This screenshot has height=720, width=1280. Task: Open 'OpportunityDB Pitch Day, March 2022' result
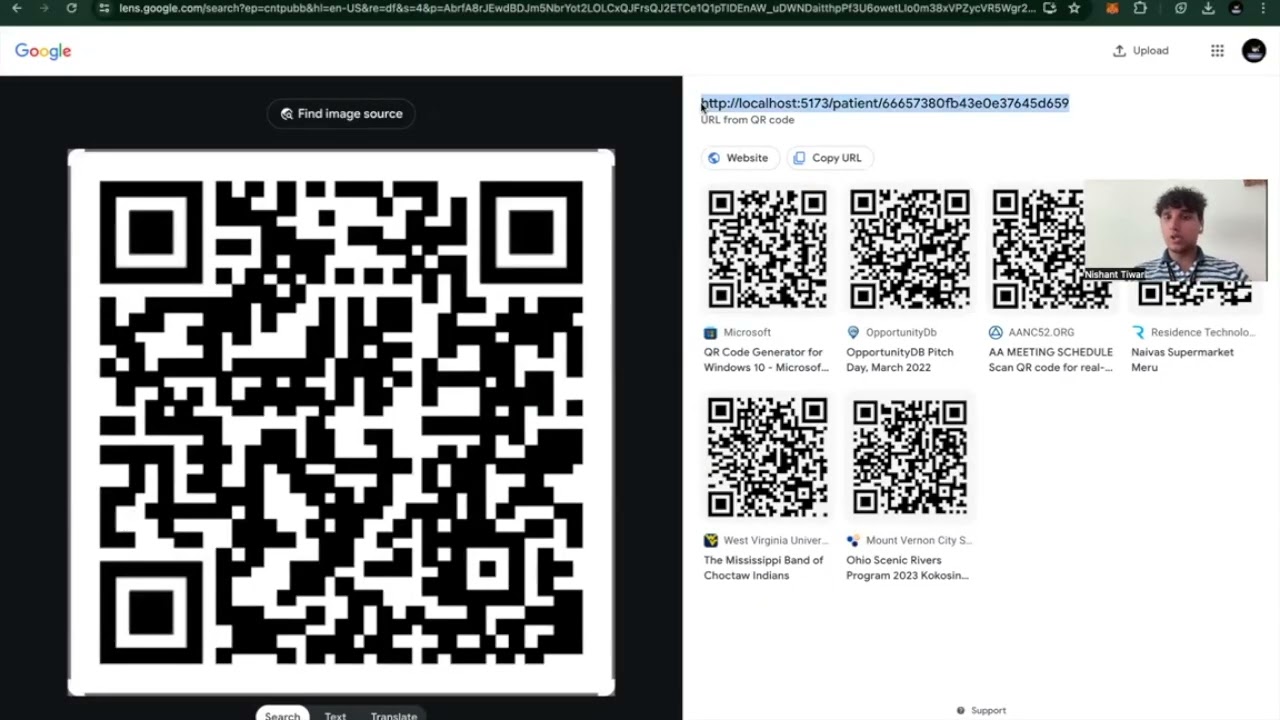click(x=900, y=360)
